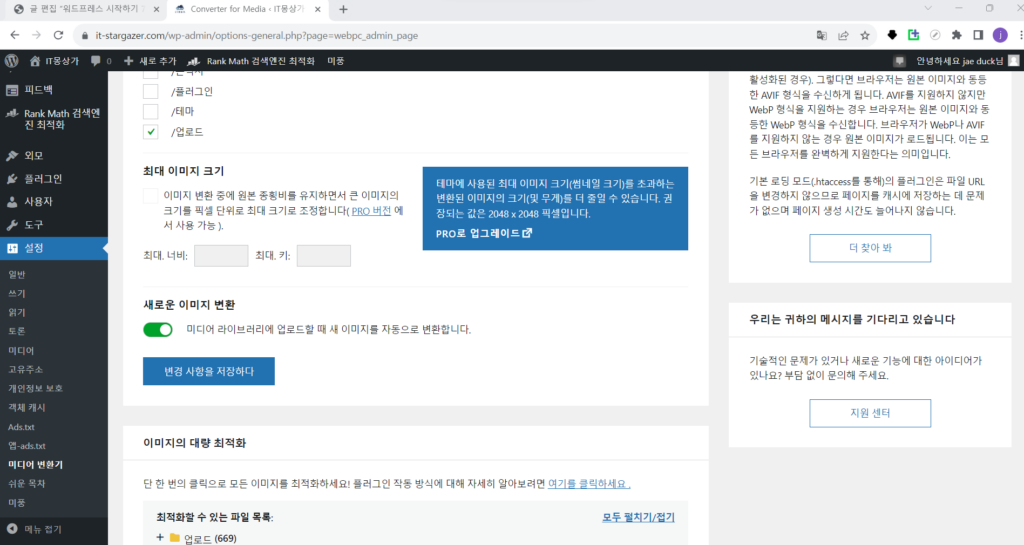Check the /테마 directory checkbox

click(x=150, y=112)
